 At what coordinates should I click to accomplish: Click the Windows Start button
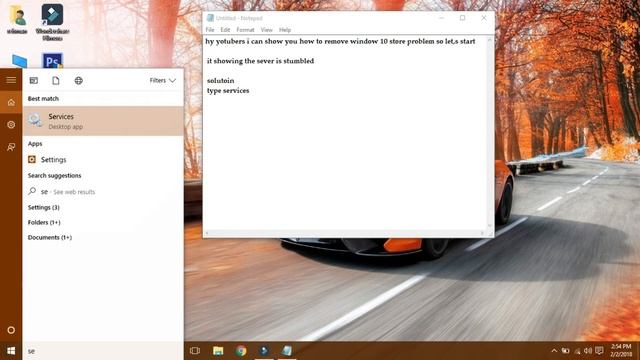(11, 351)
